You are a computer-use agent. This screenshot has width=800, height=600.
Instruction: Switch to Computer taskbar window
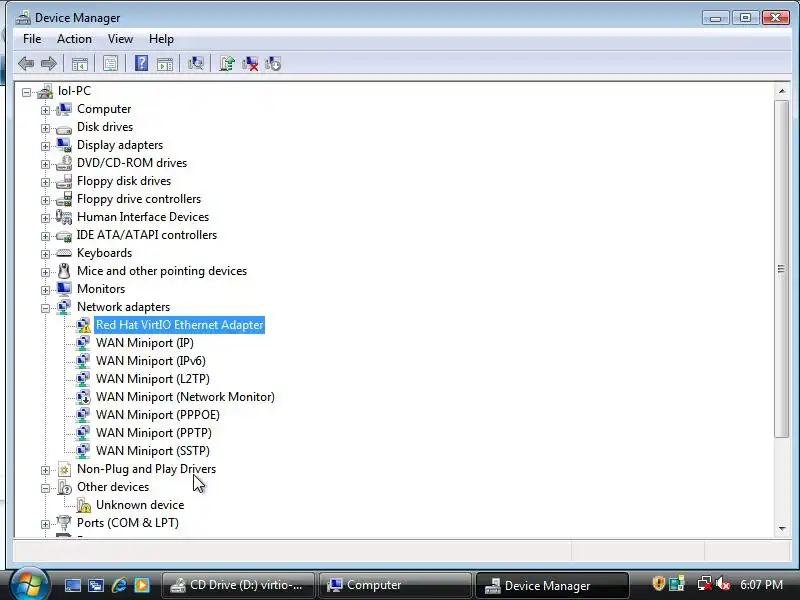(394, 585)
